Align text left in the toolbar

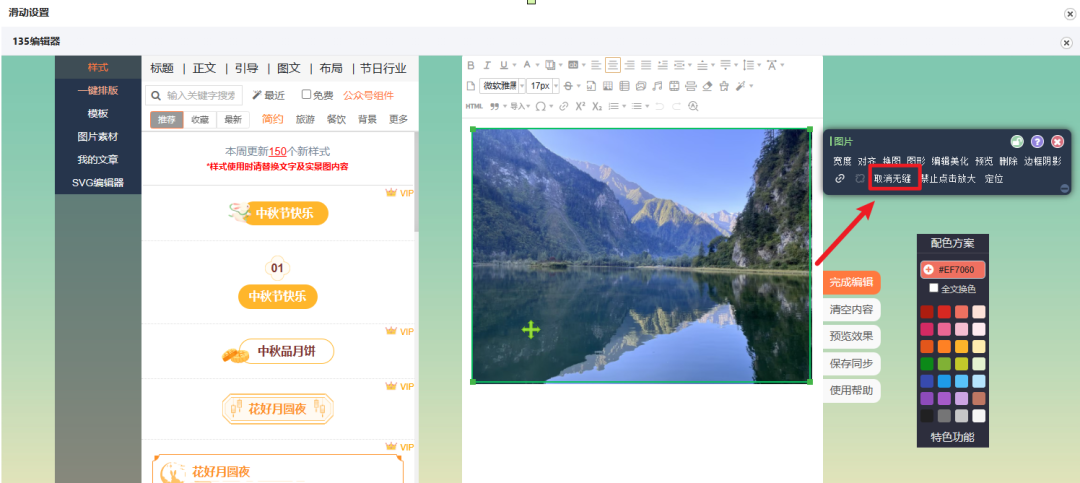tap(596, 65)
